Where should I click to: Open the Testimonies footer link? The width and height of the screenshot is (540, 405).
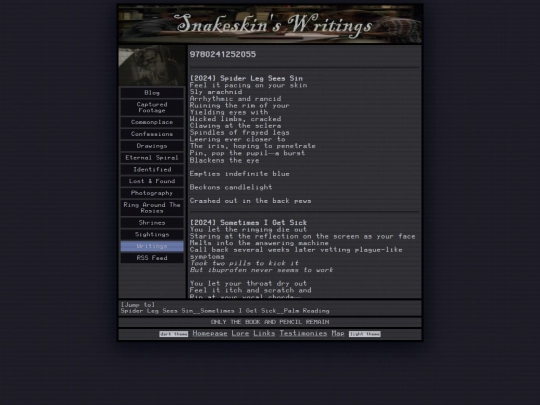[303, 333]
